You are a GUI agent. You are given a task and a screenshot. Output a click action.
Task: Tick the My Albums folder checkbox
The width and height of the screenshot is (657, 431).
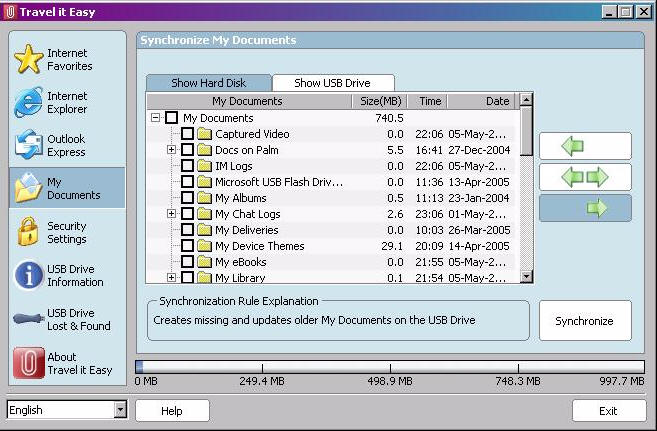click(x=187, y=198)
